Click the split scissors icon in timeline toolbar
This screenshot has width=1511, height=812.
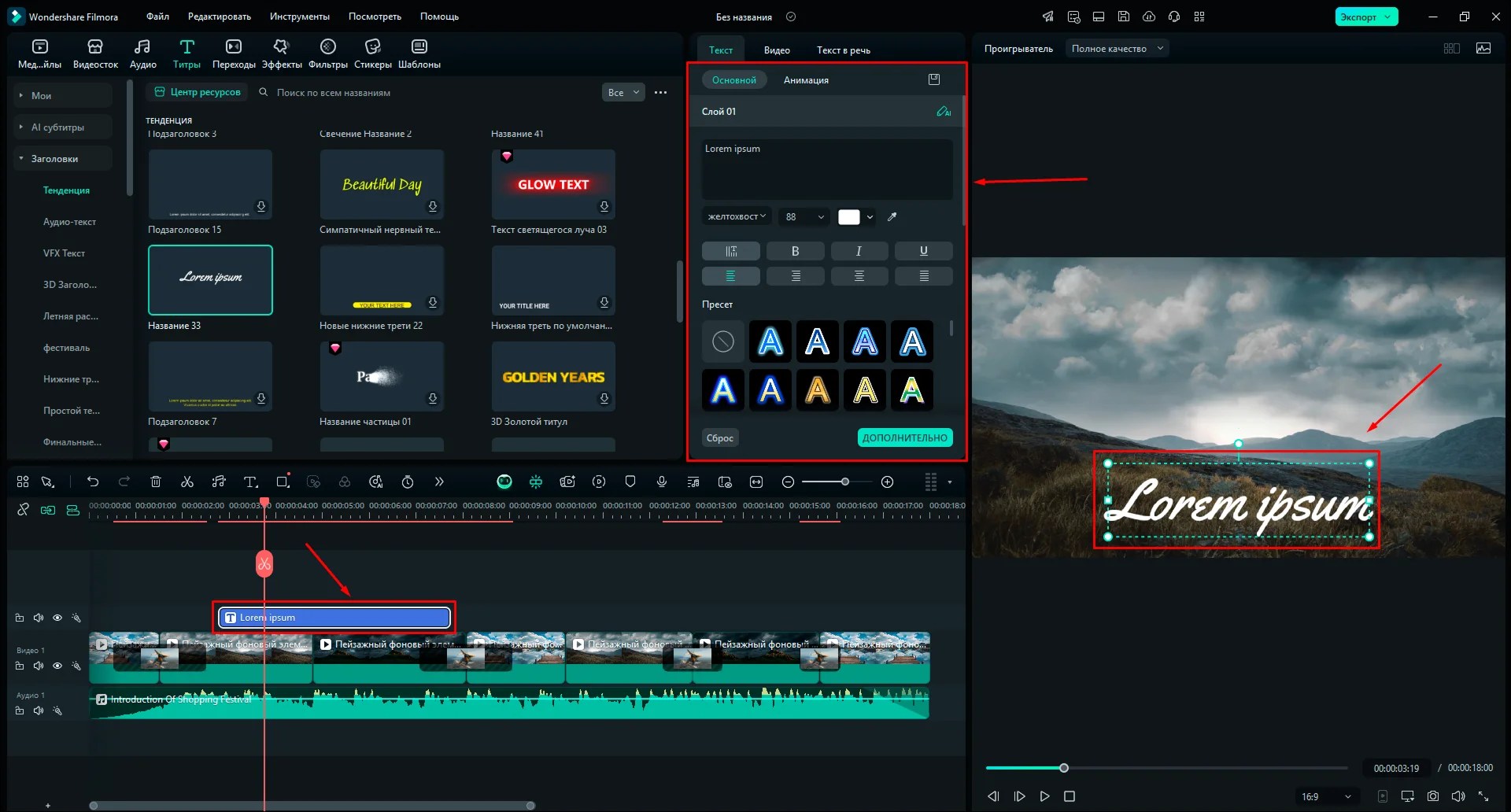coord(187,482)
